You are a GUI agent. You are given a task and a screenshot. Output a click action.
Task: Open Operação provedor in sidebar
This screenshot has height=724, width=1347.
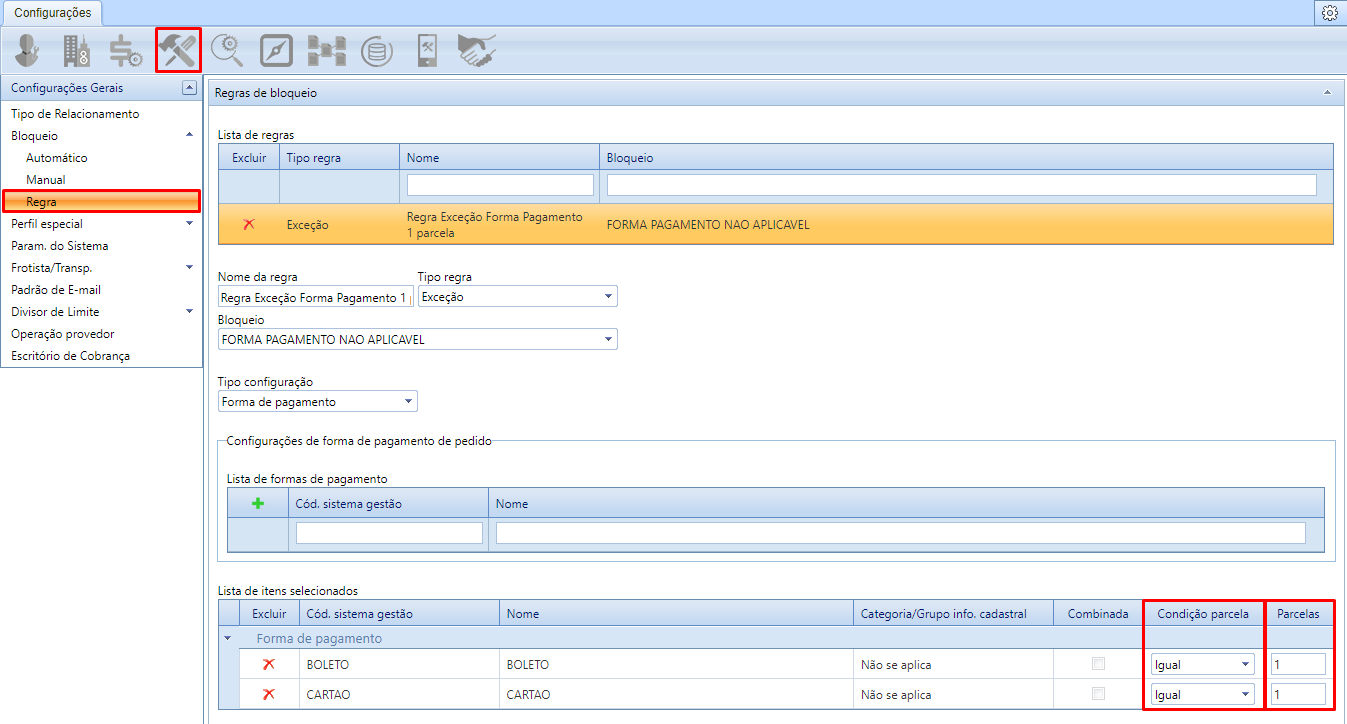[63, 334]
